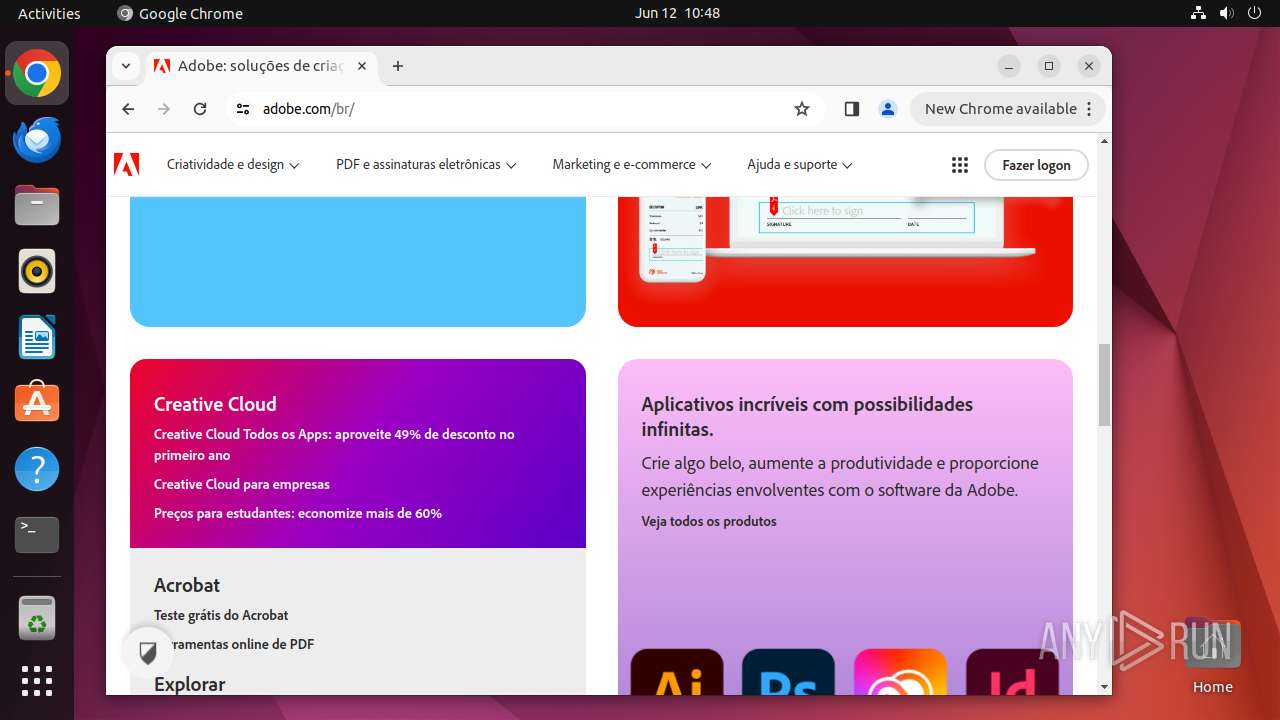
Task: Open Creative Cloud para empresas link
Action: point(242,484)
